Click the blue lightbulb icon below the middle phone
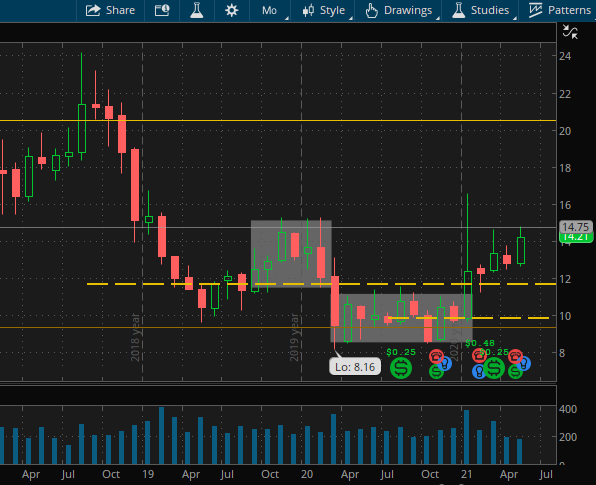Screen dimensions: 596x485 point(478,371)
